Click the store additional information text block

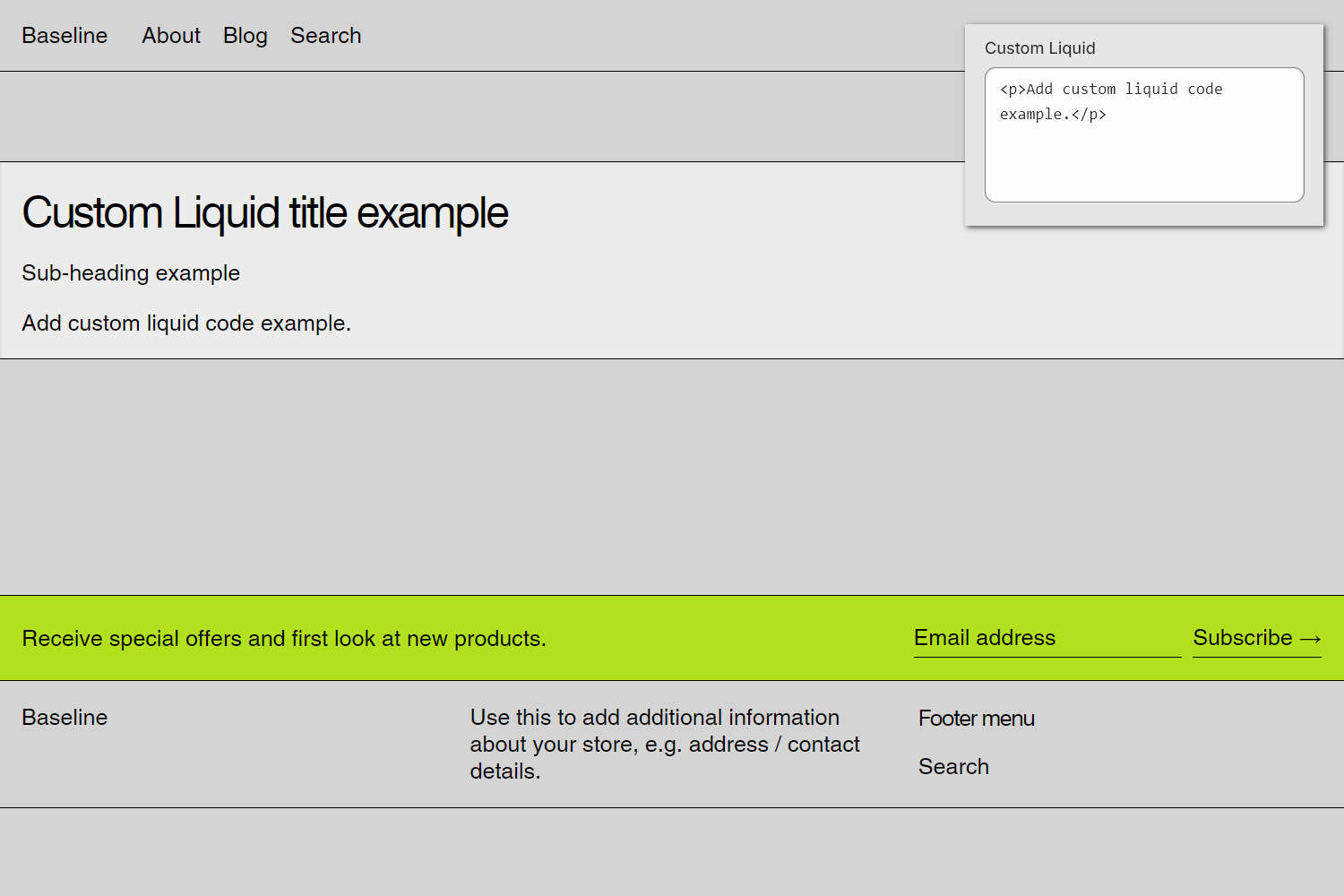[665, 744]
